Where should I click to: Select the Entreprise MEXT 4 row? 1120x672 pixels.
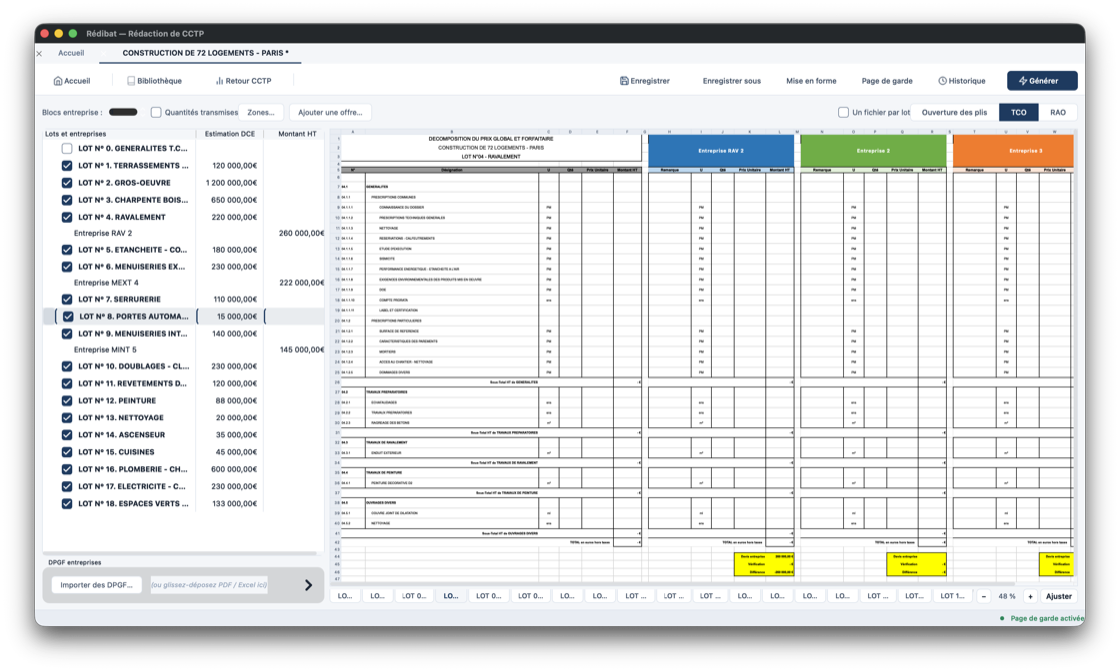click(184, 283)
